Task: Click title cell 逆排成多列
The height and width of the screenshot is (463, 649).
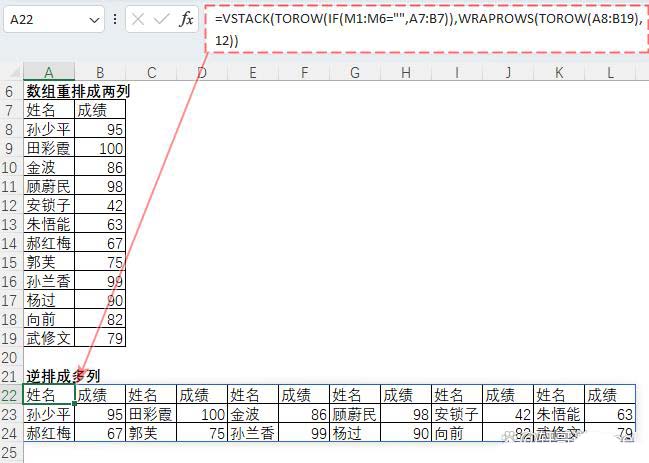Action: (63, 376)
